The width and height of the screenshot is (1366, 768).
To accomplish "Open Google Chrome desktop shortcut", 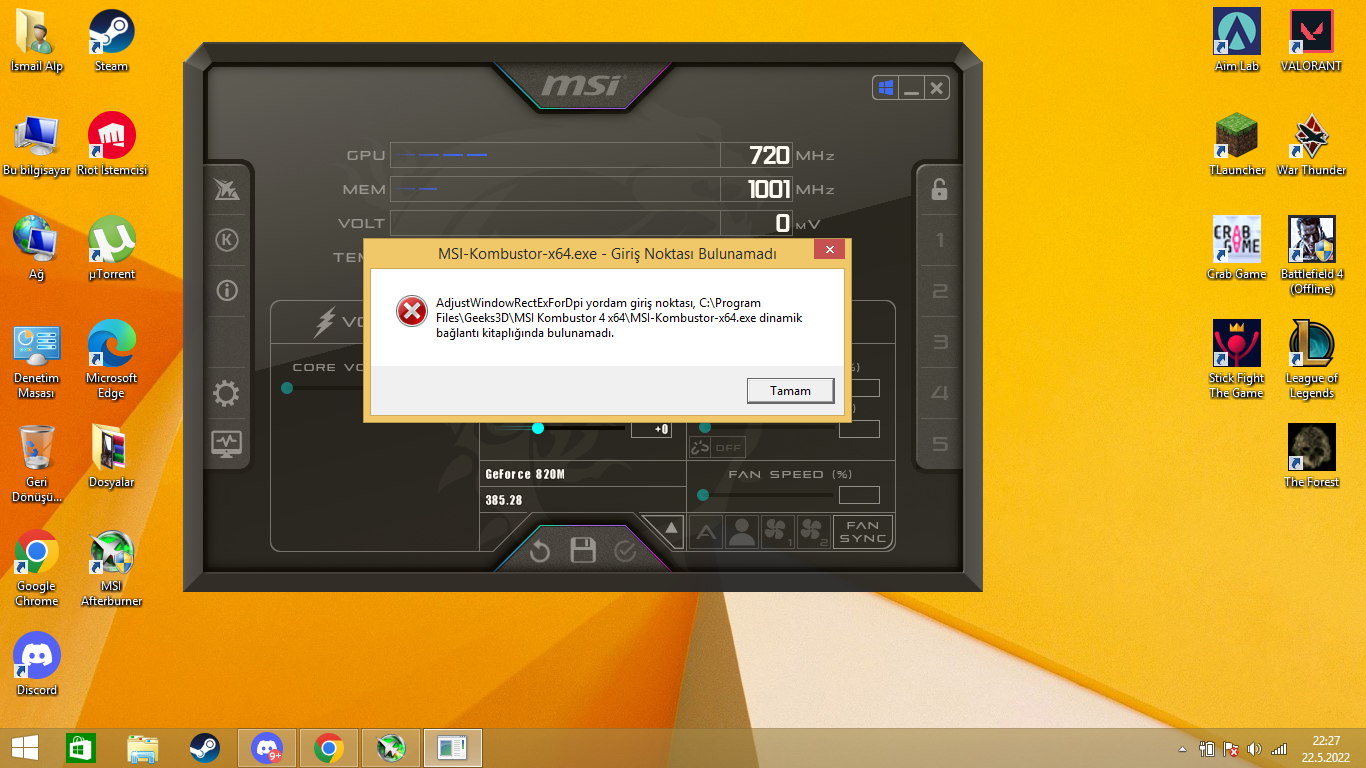I will 37,568.
